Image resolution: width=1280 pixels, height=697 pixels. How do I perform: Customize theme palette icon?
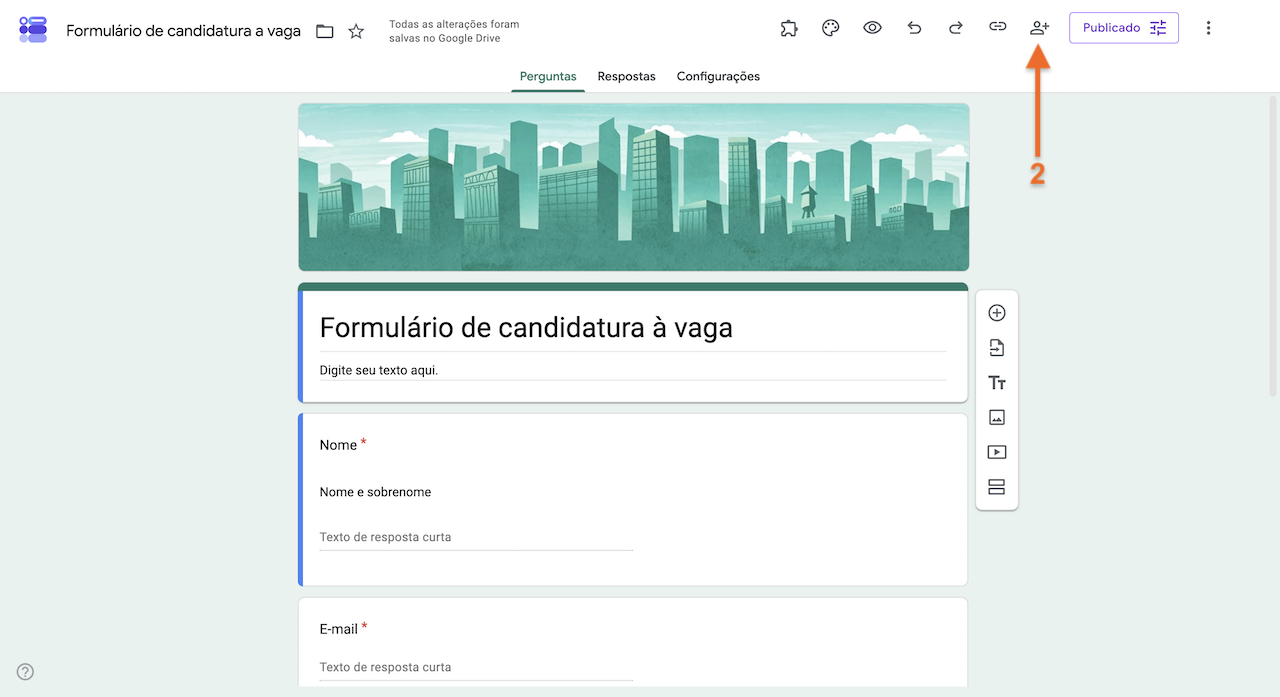(830, 28)
